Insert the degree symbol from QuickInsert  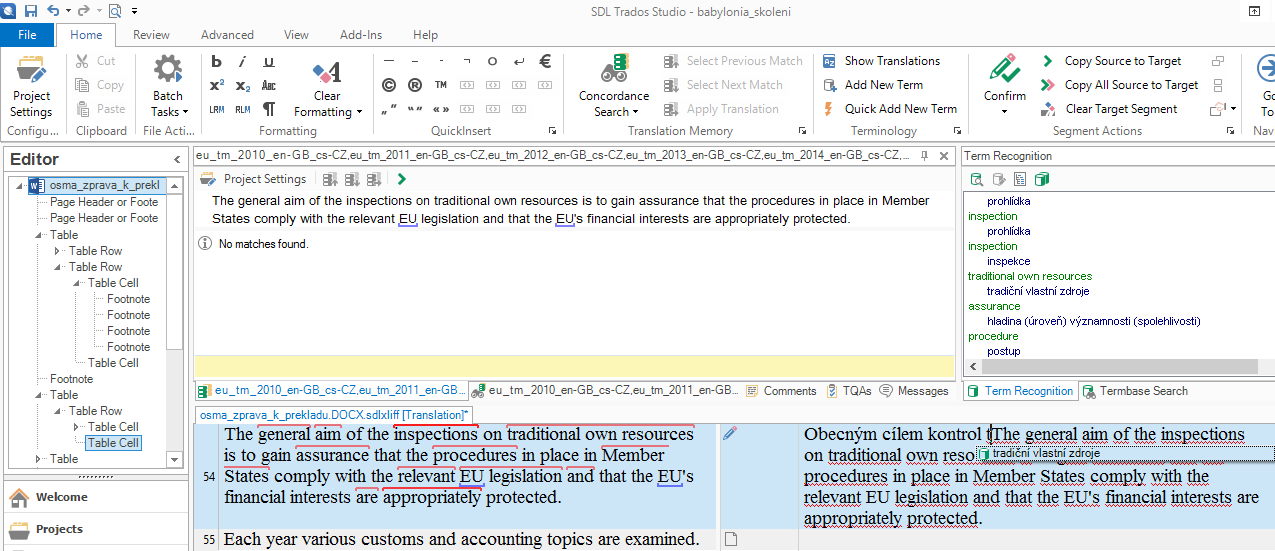point(493,61)
